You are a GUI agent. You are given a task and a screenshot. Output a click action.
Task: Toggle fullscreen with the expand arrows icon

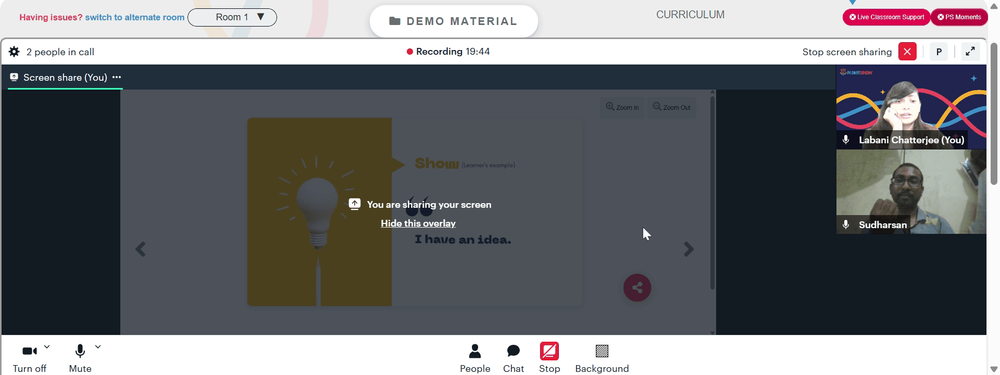[x=970, y=52]
